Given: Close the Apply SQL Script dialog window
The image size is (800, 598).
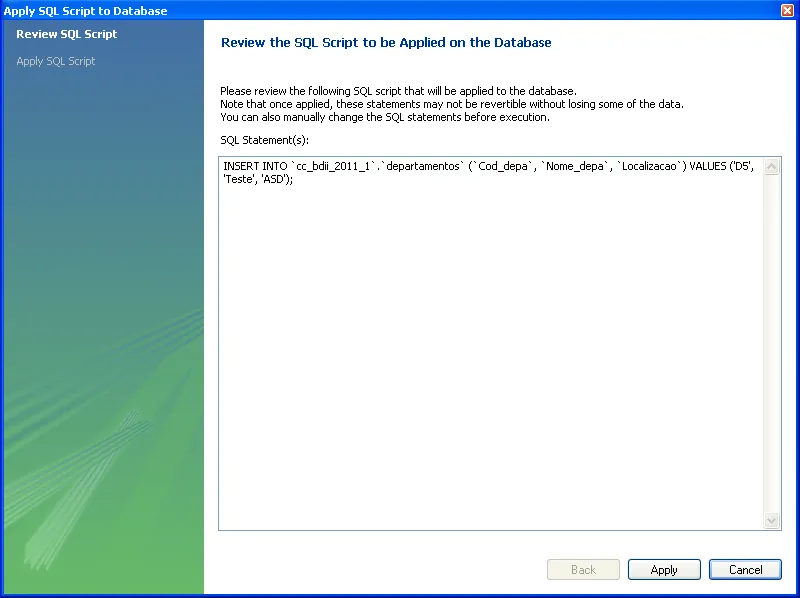Looking at the screenshot, I should click(787, 10).
